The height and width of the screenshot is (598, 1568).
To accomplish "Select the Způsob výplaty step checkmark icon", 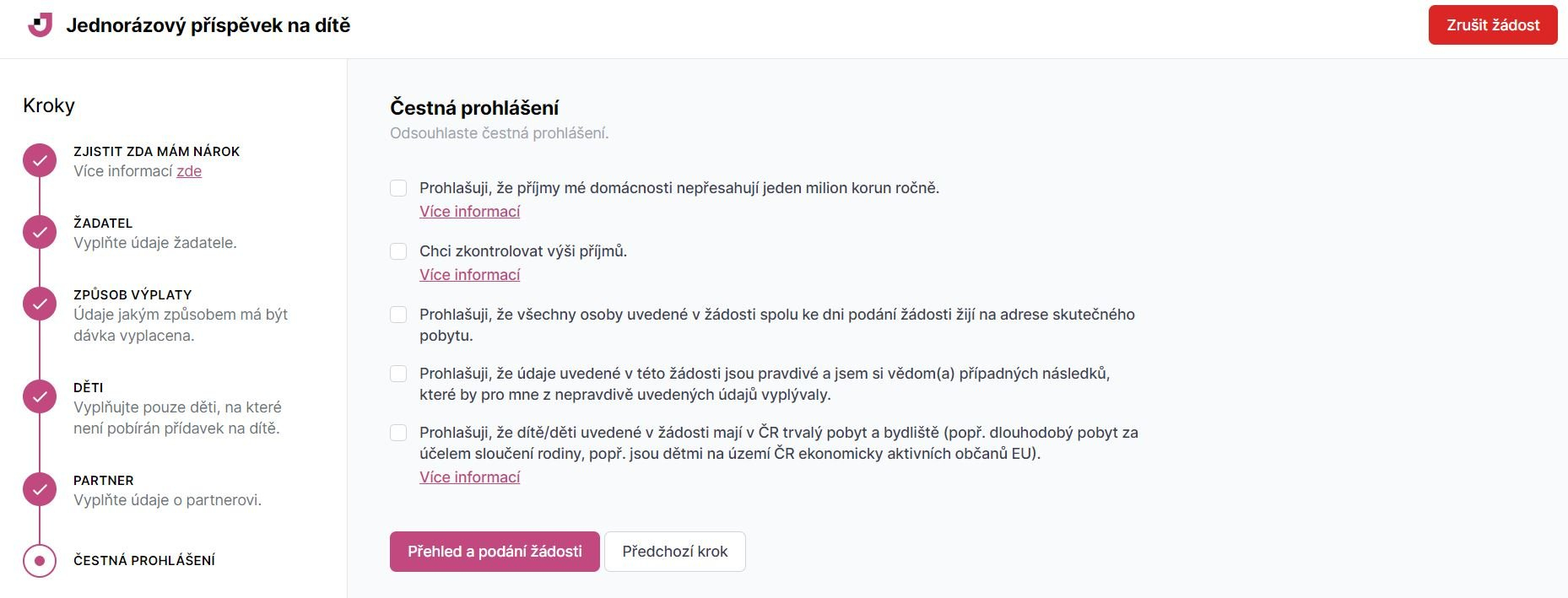I will click(40, 304).
